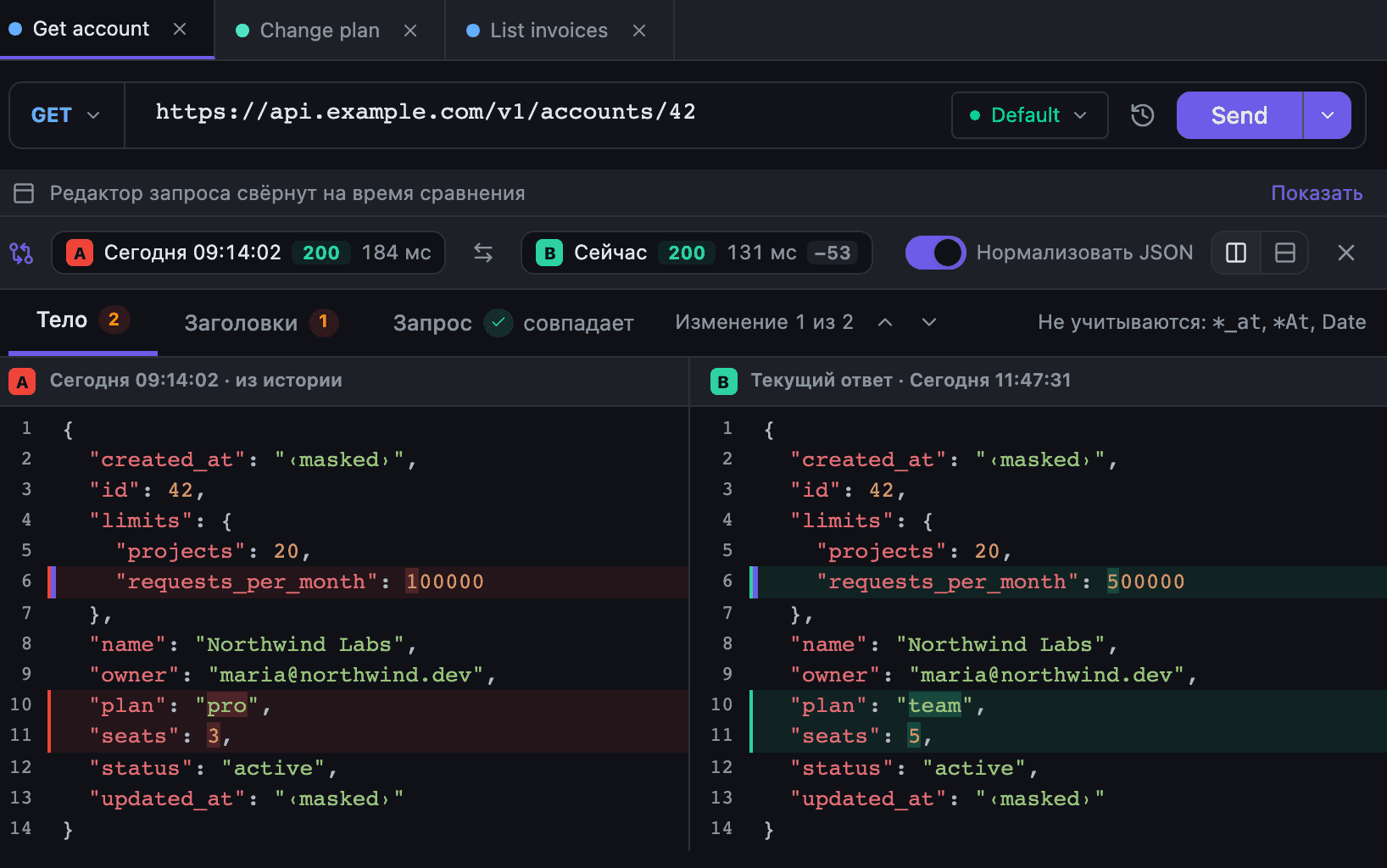Open the Заголовки diff tab
This screenshot has width=1387, height=868.
click(x=261, y=323)
